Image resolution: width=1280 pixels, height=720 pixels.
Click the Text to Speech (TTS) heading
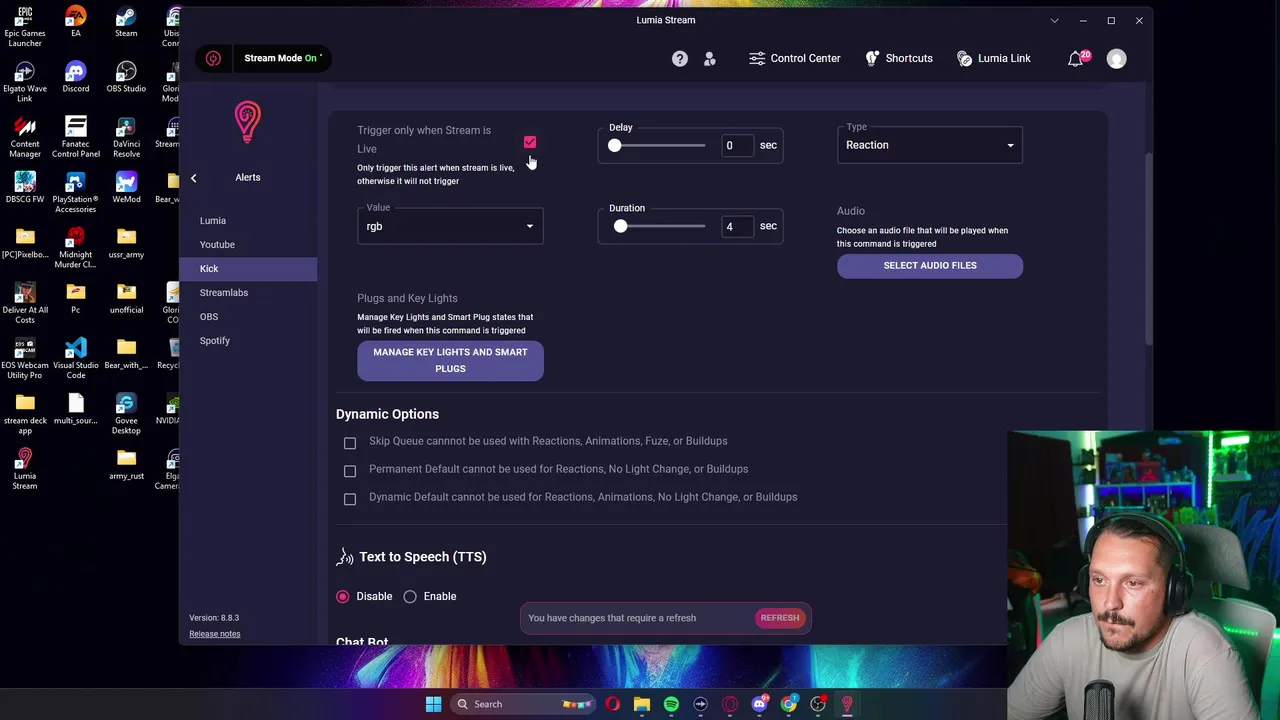point(423,557)
